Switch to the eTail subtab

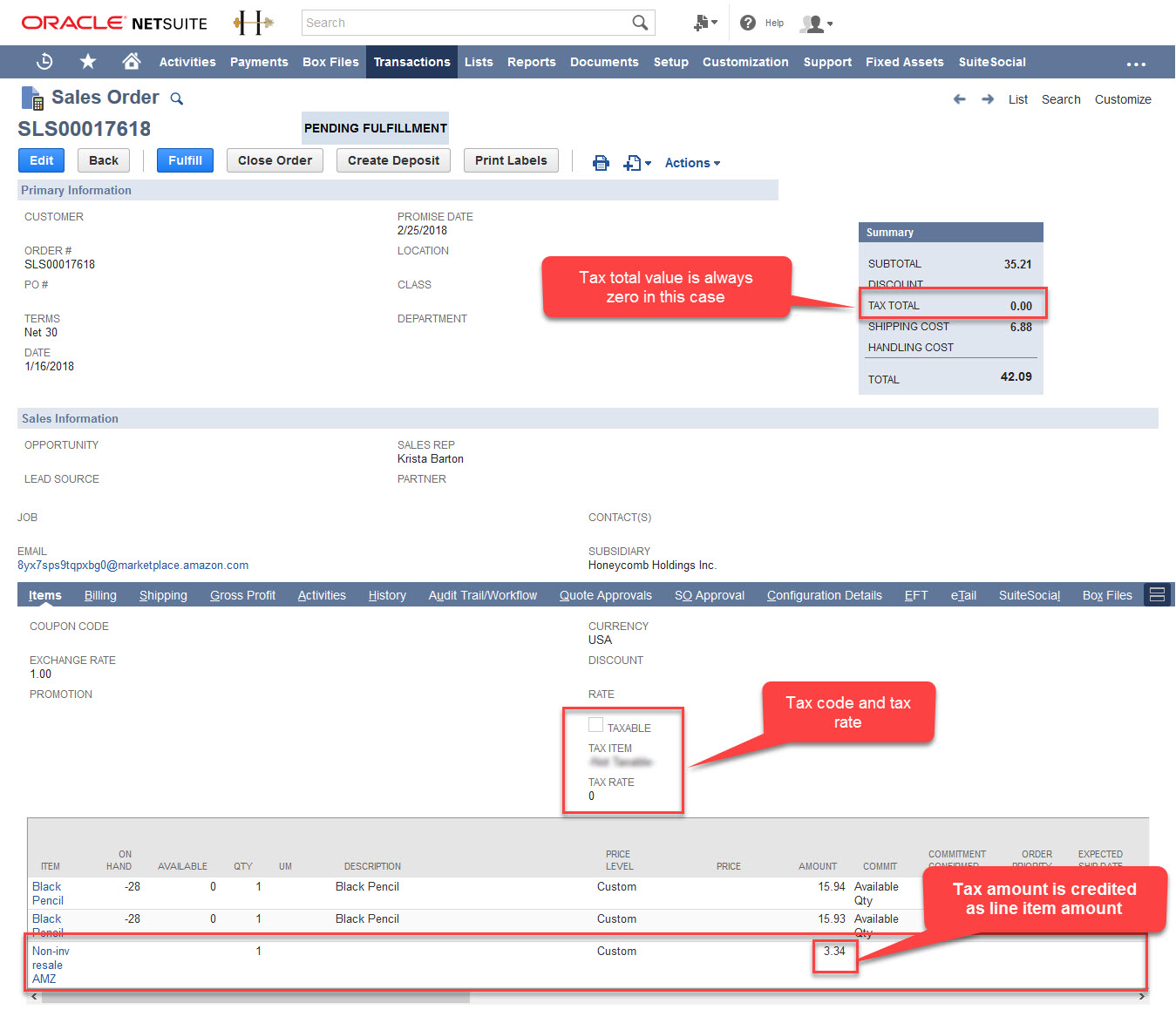coord(963,595)
